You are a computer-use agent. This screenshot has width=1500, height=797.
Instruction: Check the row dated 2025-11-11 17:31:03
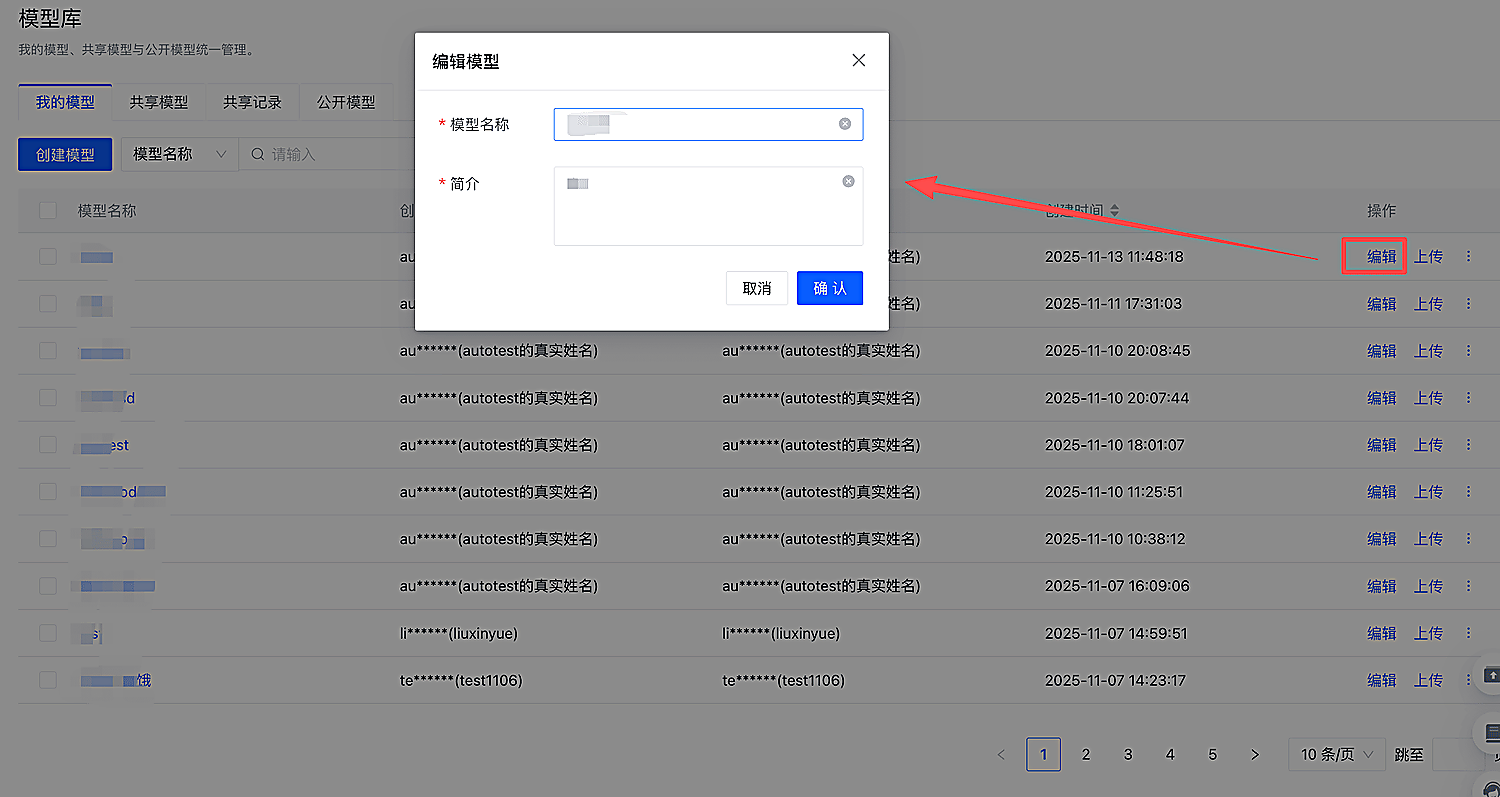[48, 304]
